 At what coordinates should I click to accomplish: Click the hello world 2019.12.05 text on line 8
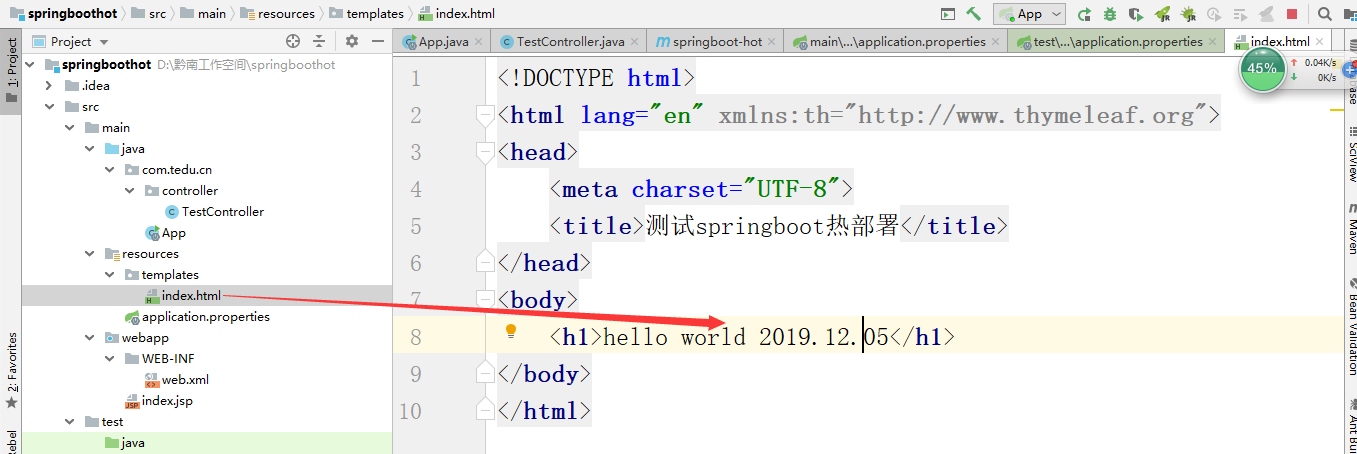coord(745,337)
